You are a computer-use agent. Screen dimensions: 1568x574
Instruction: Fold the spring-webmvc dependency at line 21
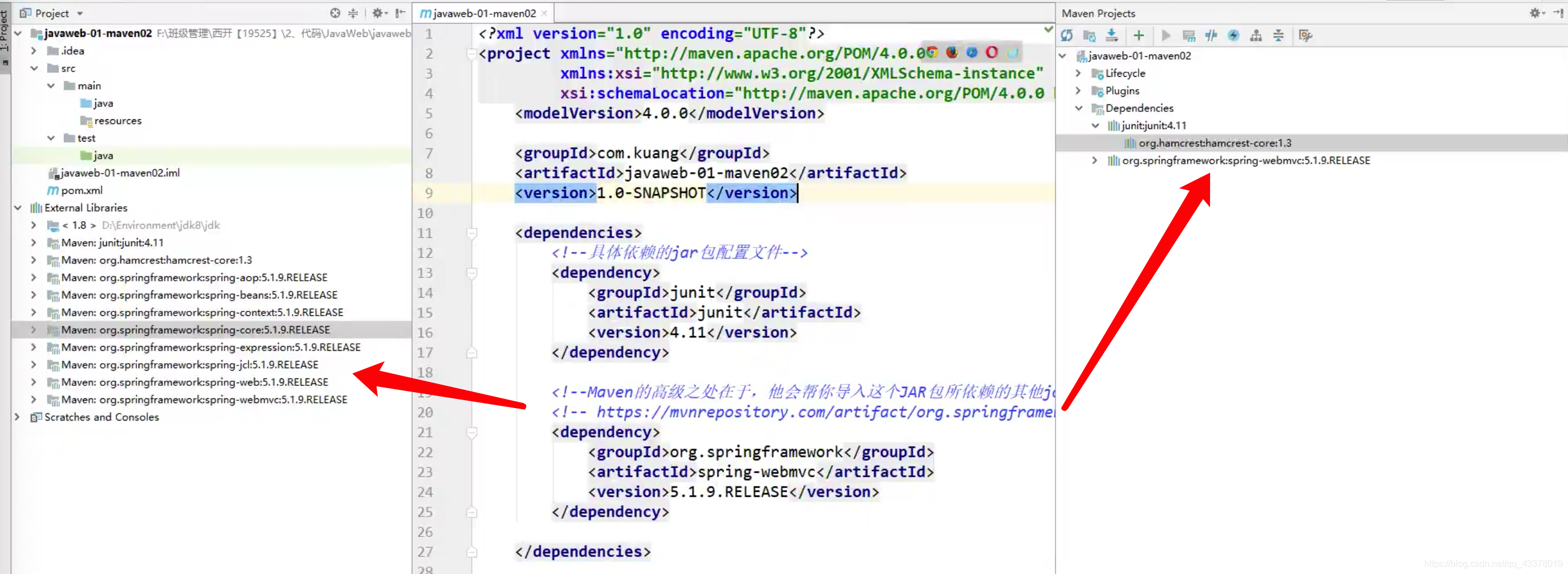(472, 433)
